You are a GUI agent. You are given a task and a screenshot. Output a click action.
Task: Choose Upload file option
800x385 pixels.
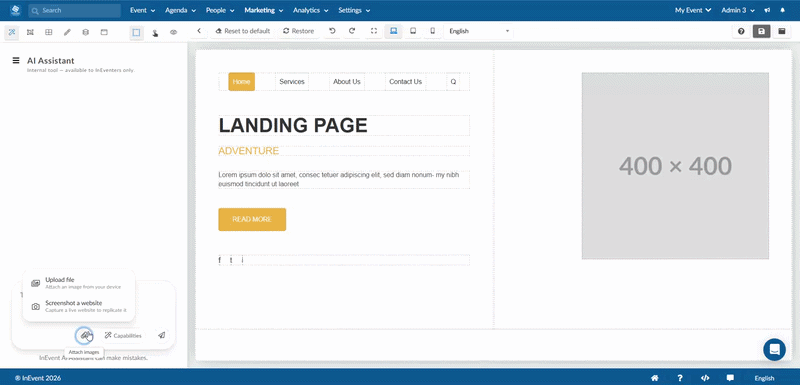click(x=79, y=283)
